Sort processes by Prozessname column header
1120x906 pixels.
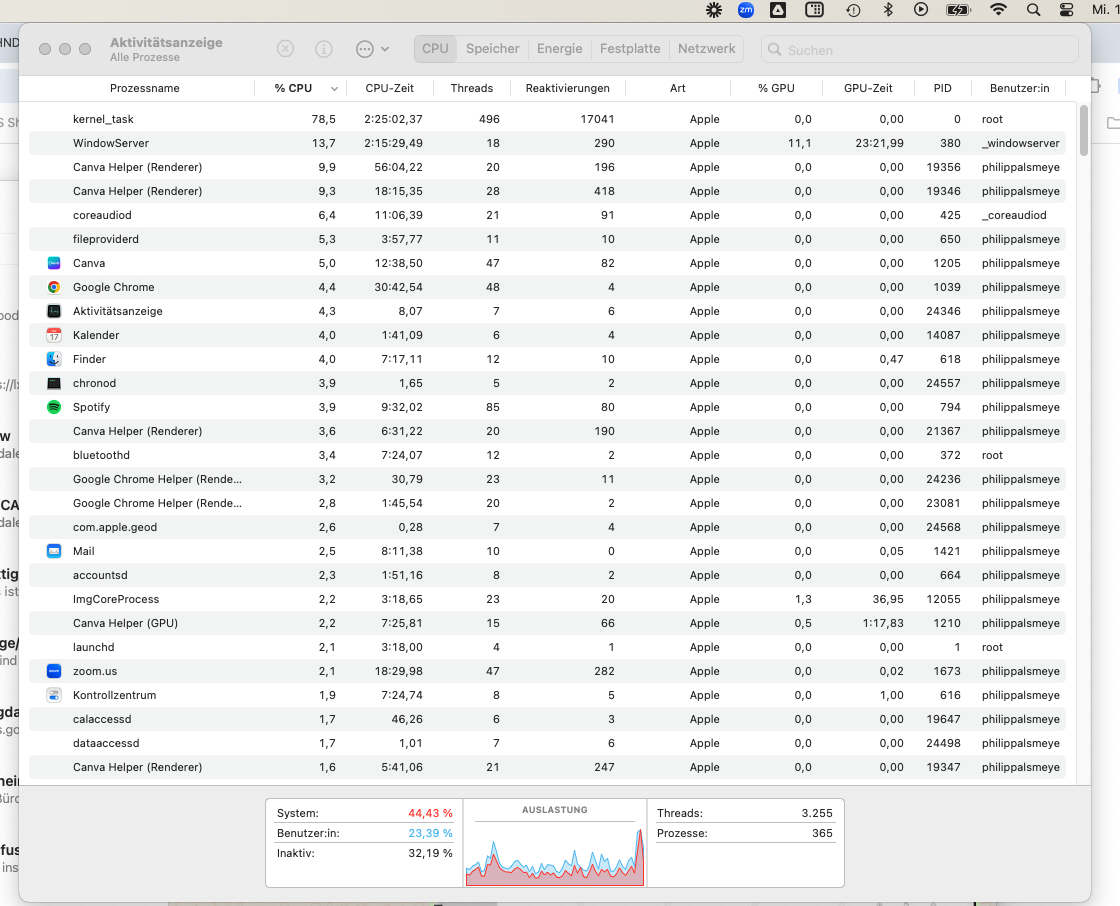[x=145, y=88]
